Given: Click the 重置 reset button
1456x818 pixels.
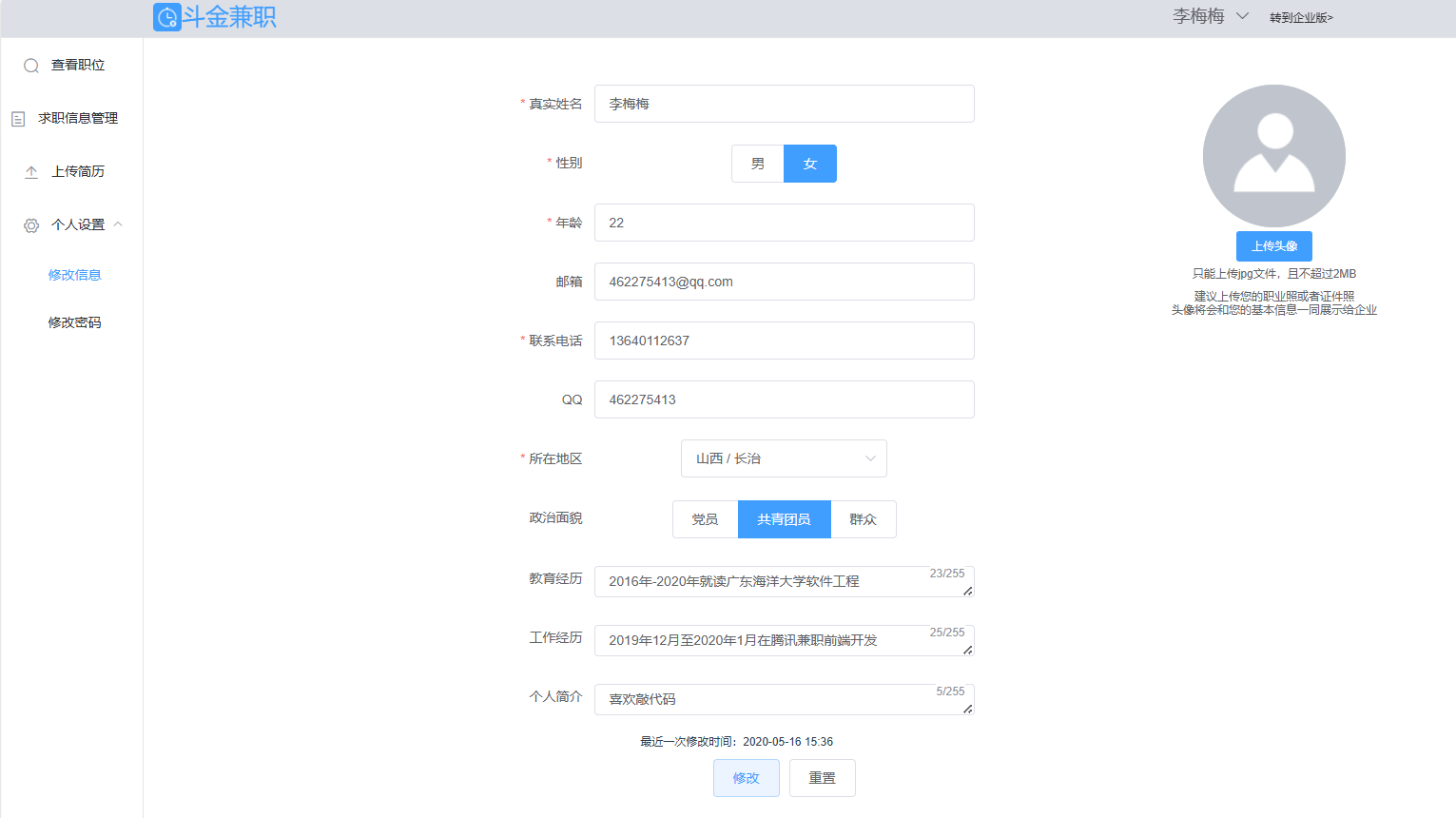Looking at the screenshot, I should pyautogui.click(x=823, y=778).
